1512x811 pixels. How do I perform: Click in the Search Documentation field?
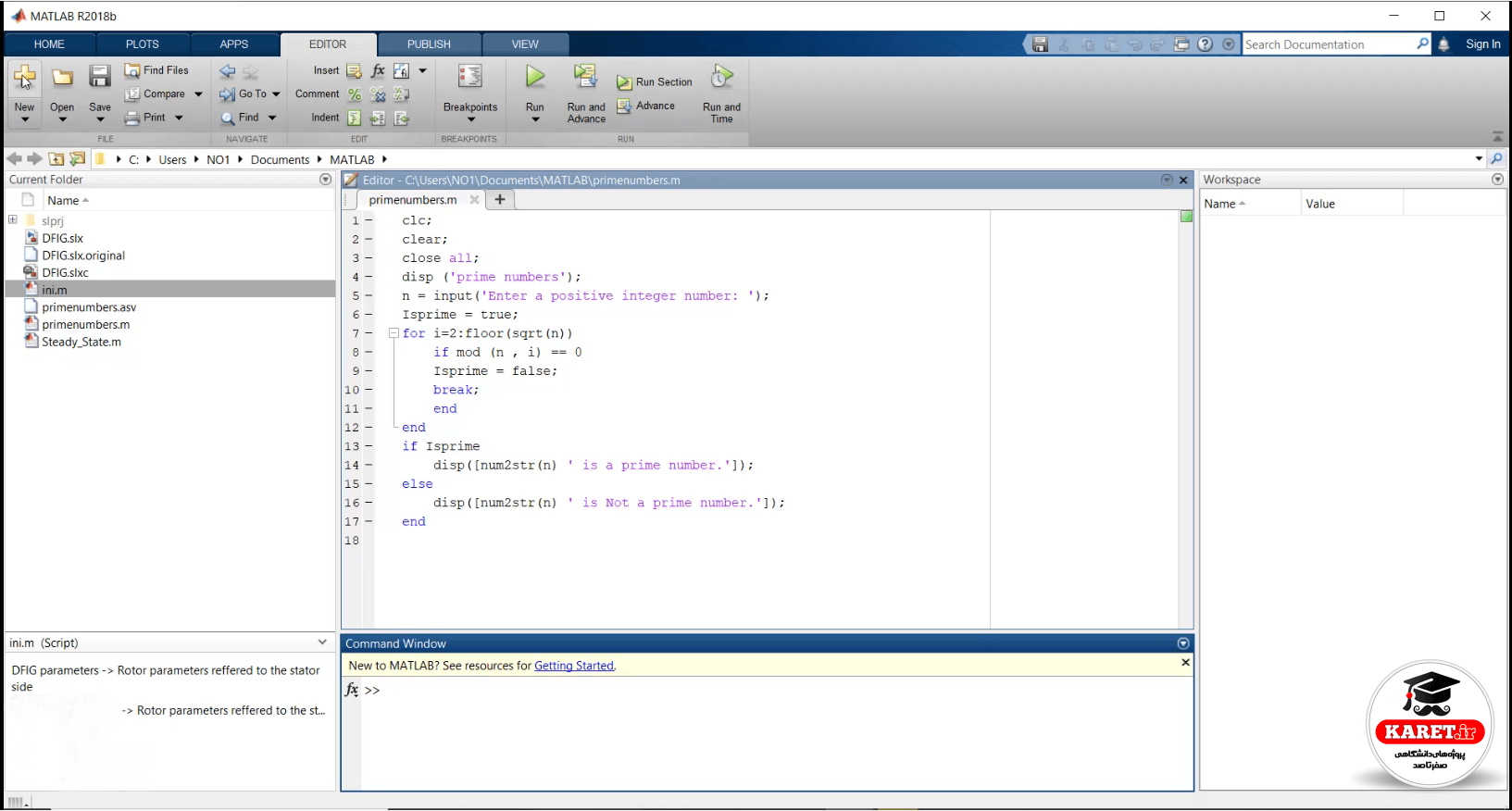[x=1329, y=44]
